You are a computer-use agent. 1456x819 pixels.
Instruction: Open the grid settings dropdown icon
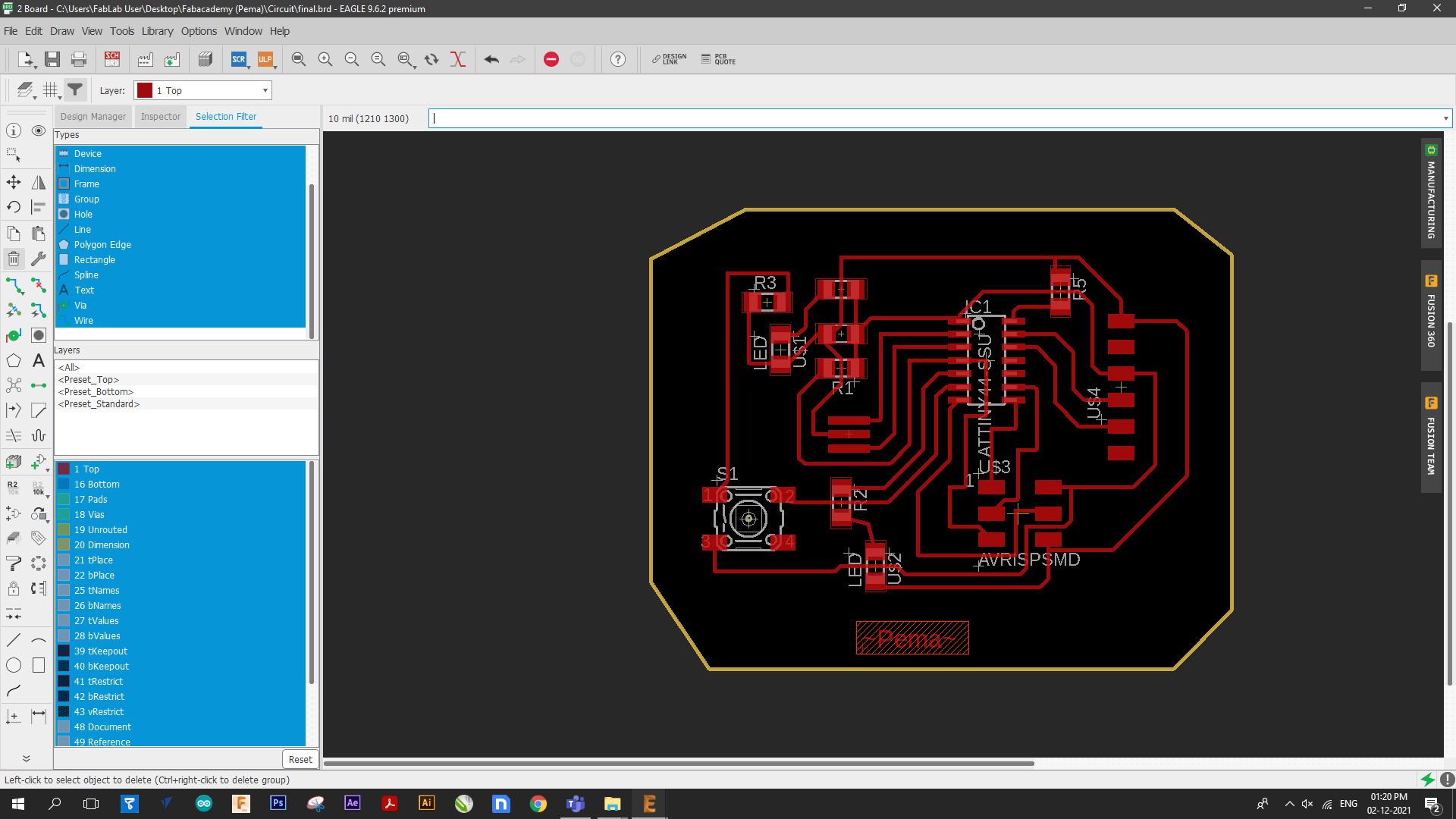pyautogui.click(x=52, y=90)
